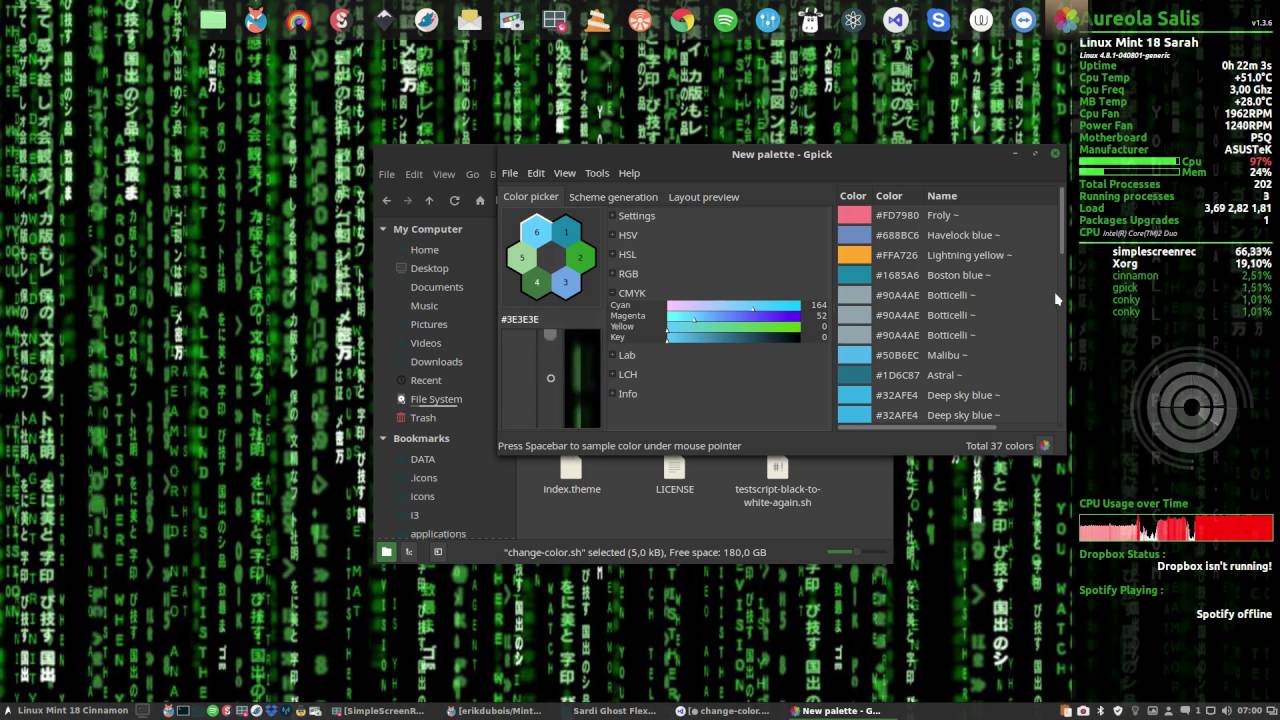Click the blue mixer icon in dock

tap(768, 20)
